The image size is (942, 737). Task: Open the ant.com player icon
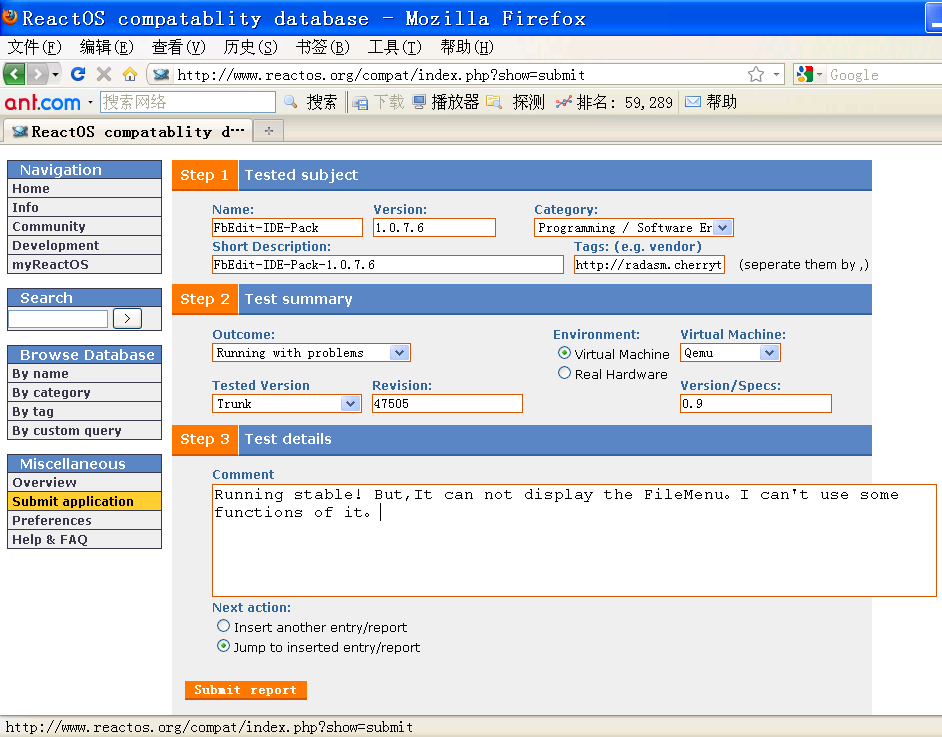419,102
